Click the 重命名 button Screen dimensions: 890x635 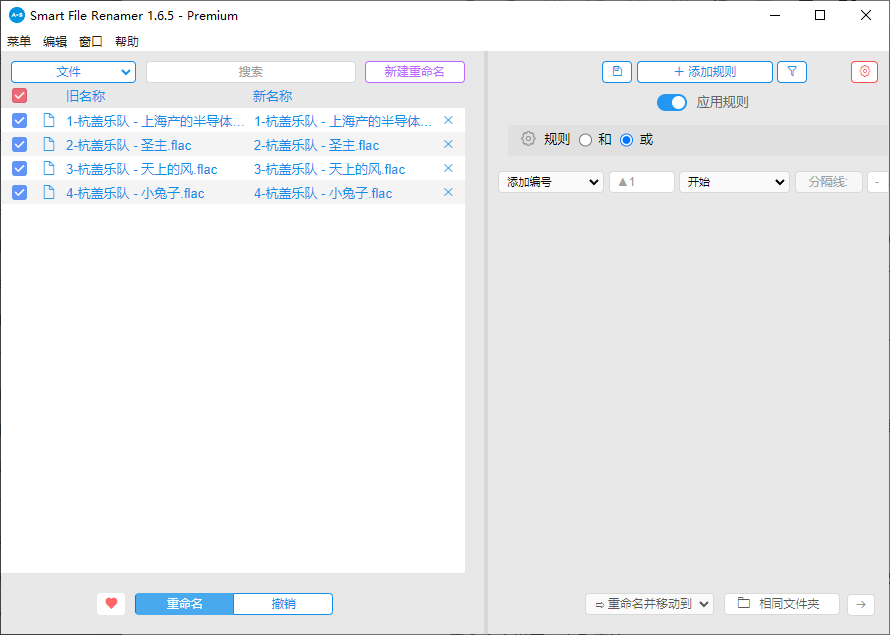pyautogui.click(x=184, y=604)
